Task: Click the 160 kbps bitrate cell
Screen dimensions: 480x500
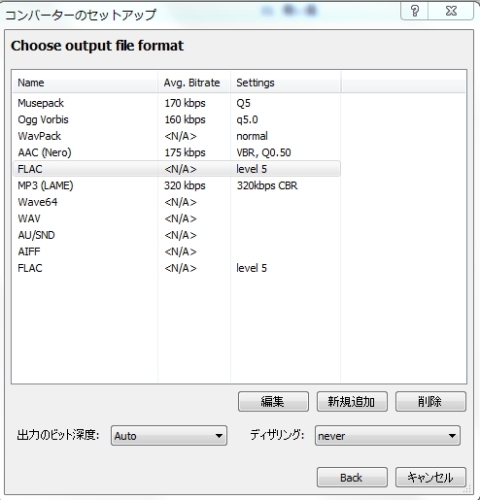Action: 185,119
